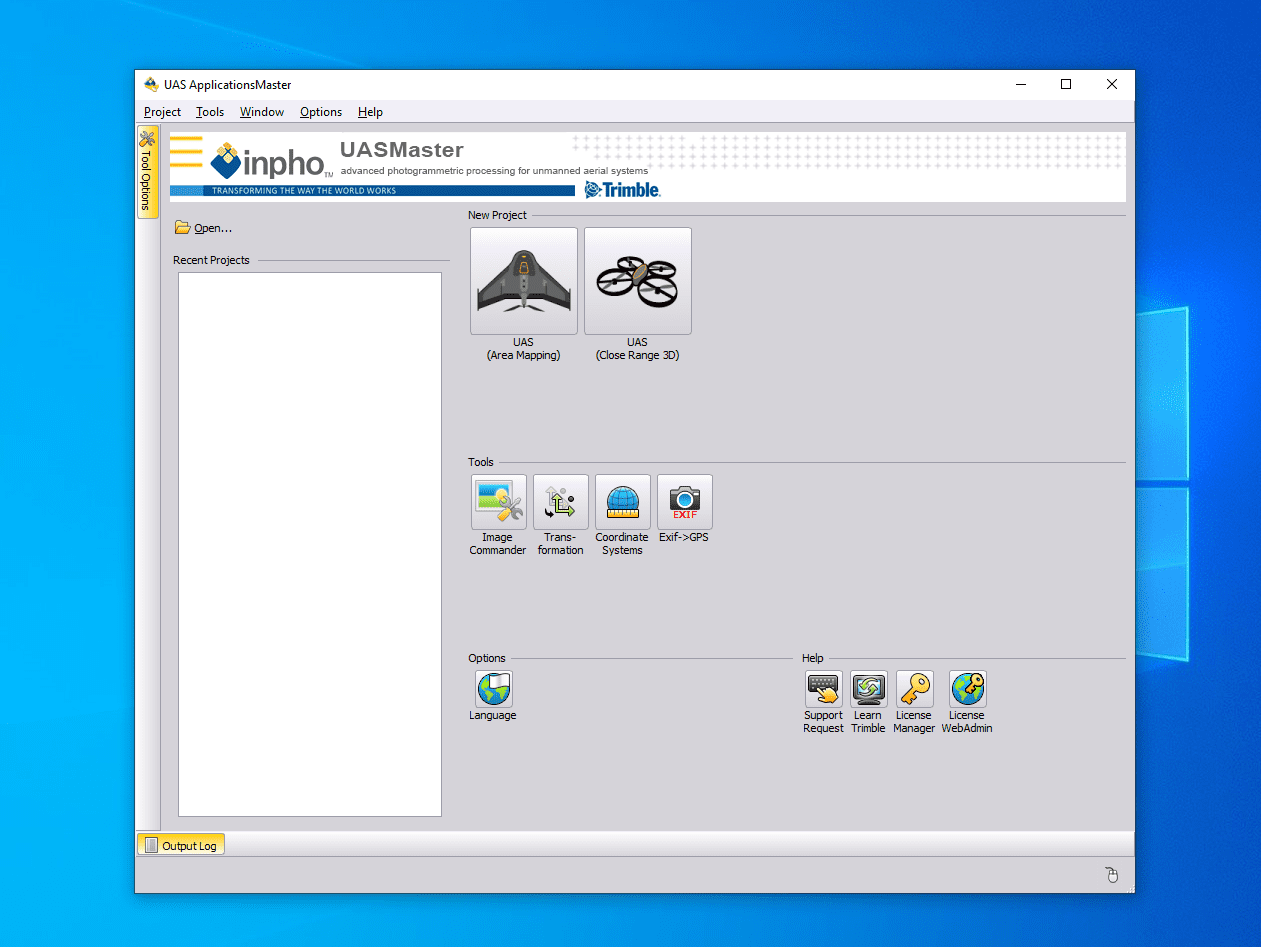The height and width of the screenshot is (947, 1261).
Task: Open the Language options
Action: 492,689
